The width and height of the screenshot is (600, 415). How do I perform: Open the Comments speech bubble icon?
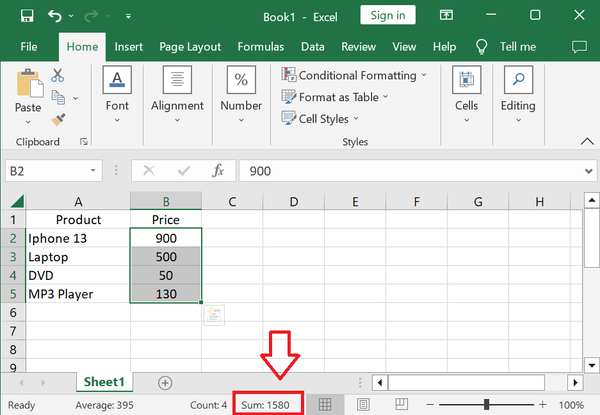point(579,47)
